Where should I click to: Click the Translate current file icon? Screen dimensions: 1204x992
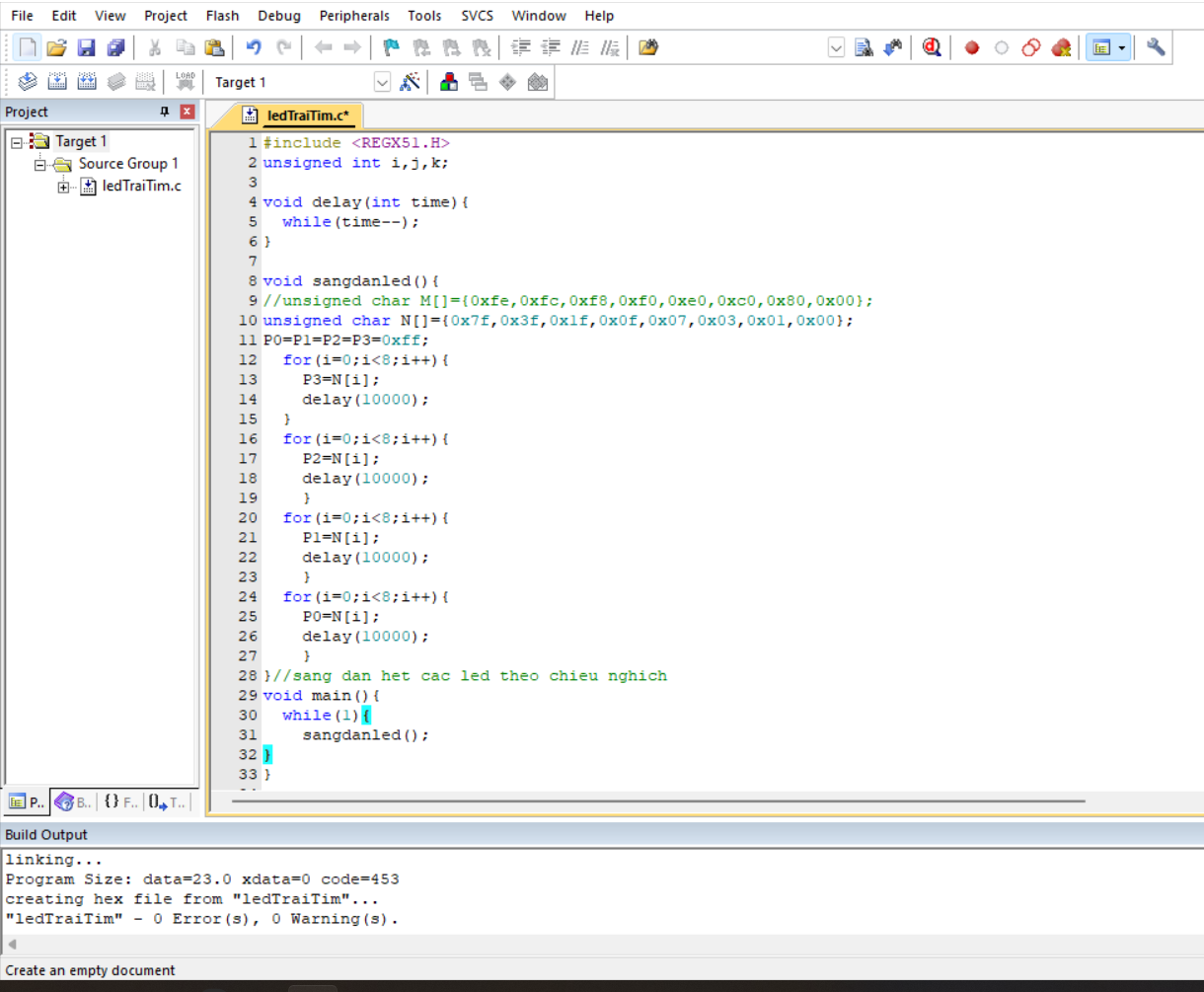tap(27, 82)
